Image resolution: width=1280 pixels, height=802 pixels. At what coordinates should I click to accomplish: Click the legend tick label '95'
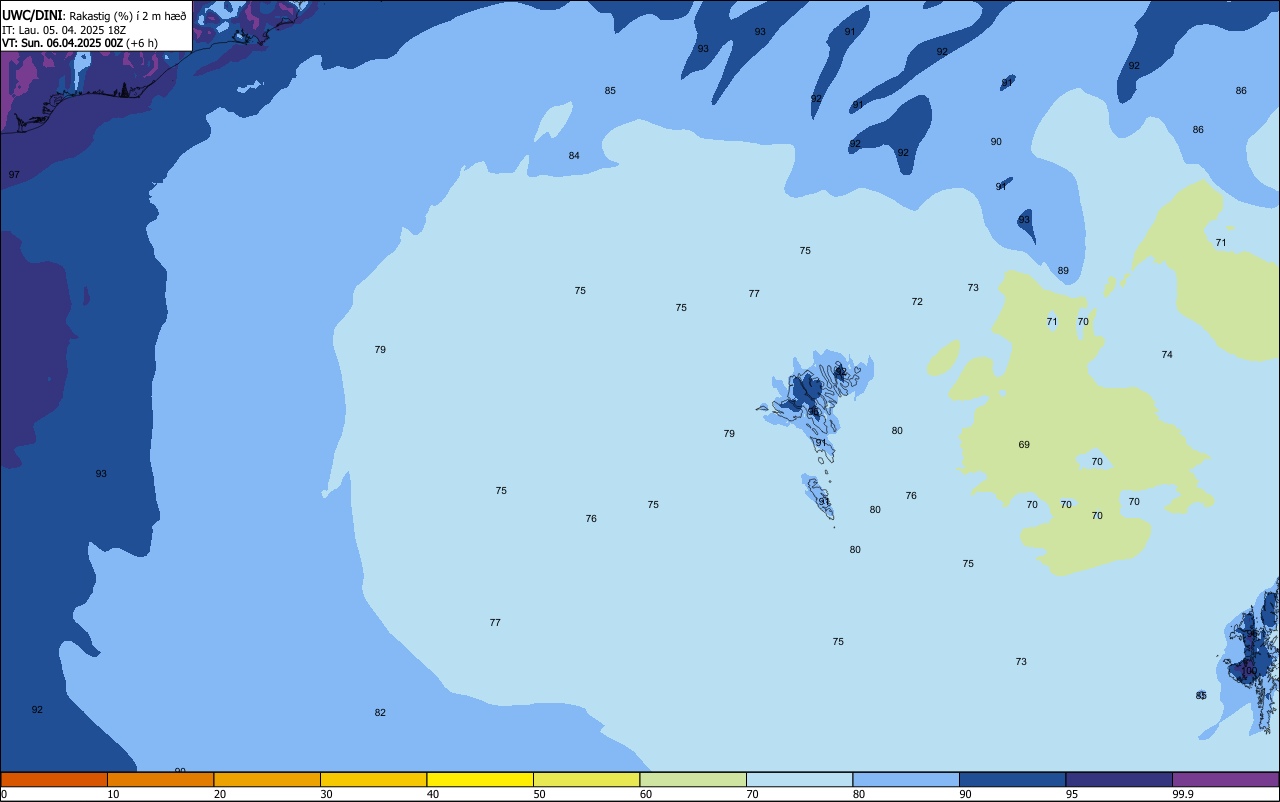[x=1072, y=794]
